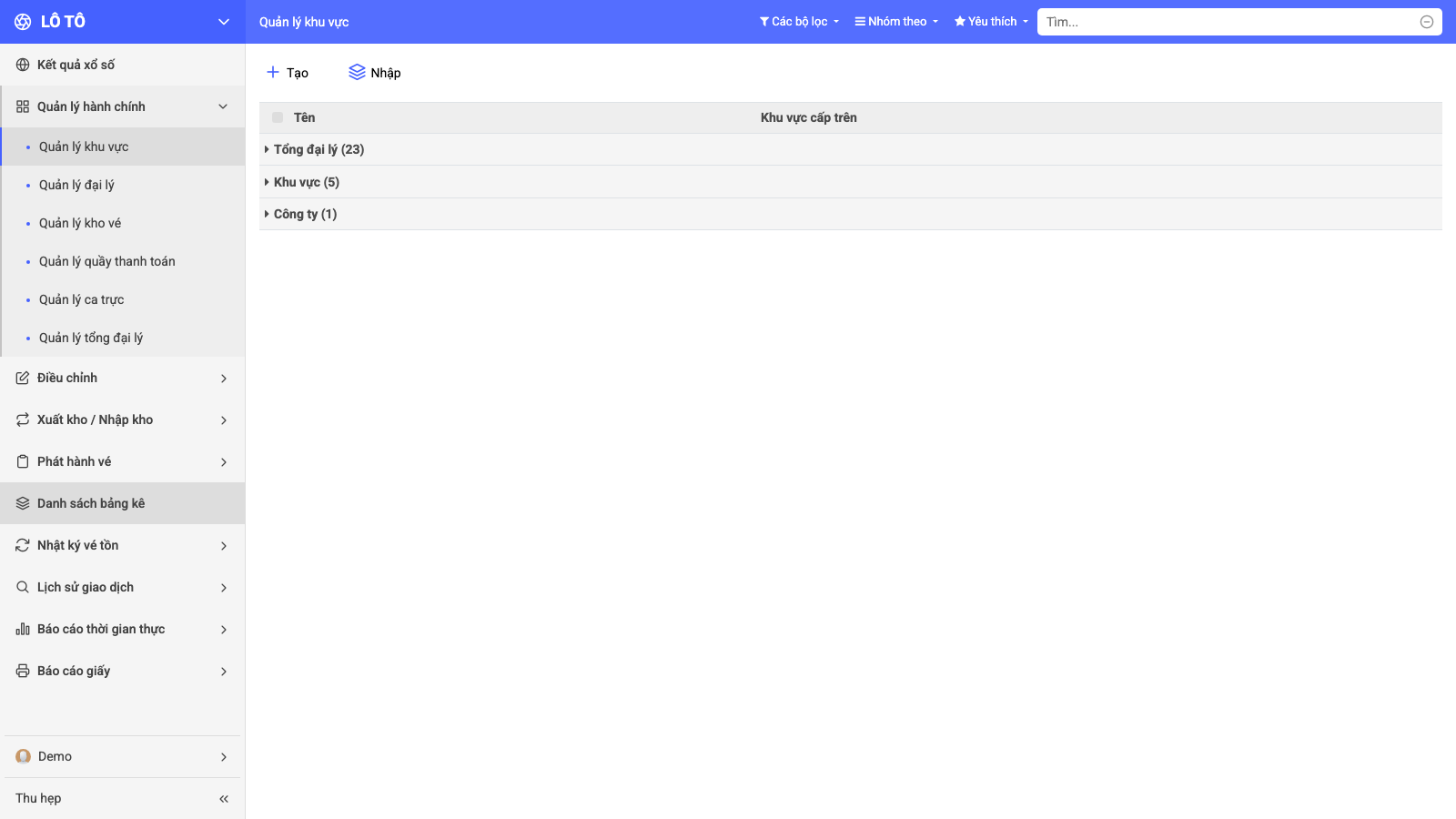Click the stacked layers icon beside Nhập
The width and height of the screenshot is (1456, 819).
tap(357, 72)
